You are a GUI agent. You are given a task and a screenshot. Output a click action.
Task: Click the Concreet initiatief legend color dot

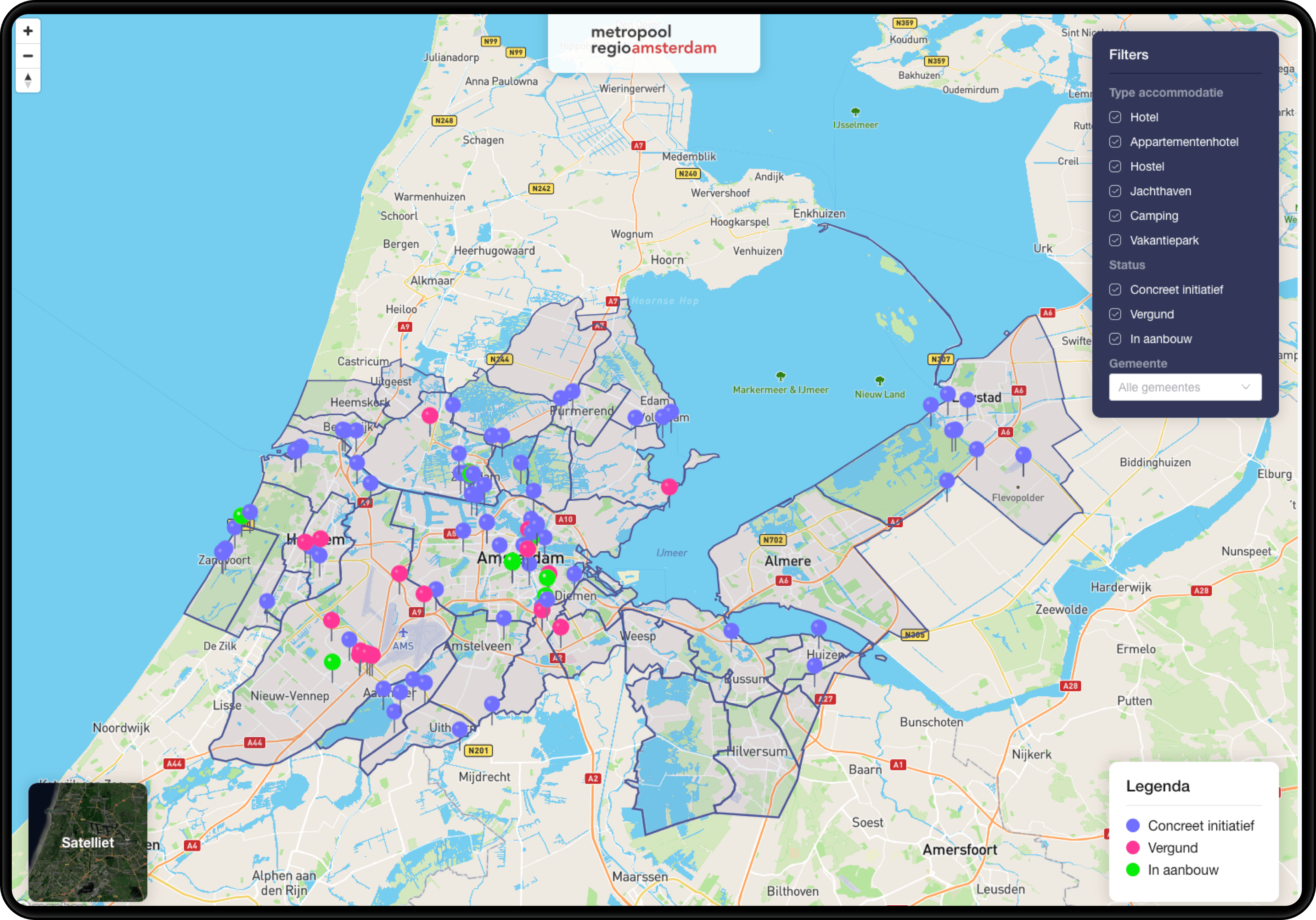pos(1132,825)
